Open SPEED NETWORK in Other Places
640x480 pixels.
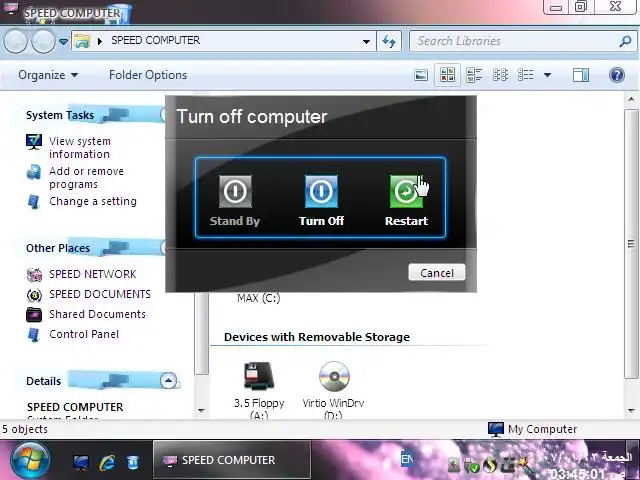(93, 274)
